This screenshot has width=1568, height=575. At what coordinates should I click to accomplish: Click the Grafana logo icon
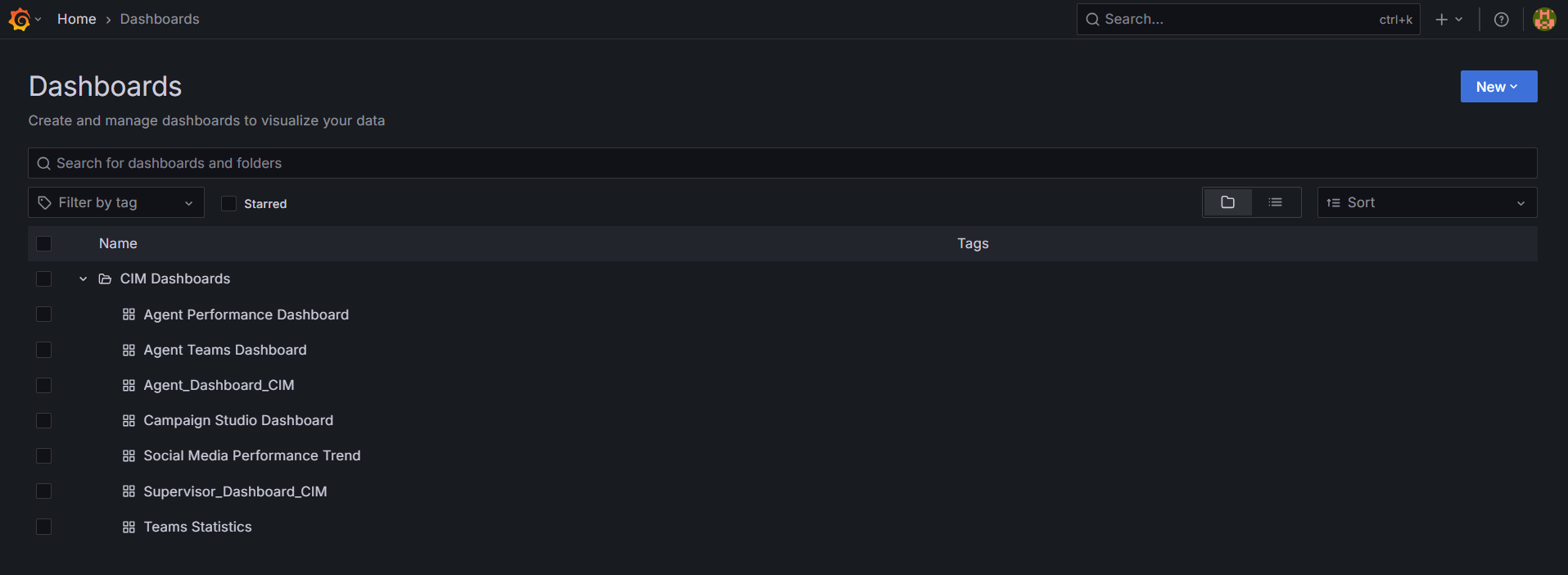(x=20, y=19)
